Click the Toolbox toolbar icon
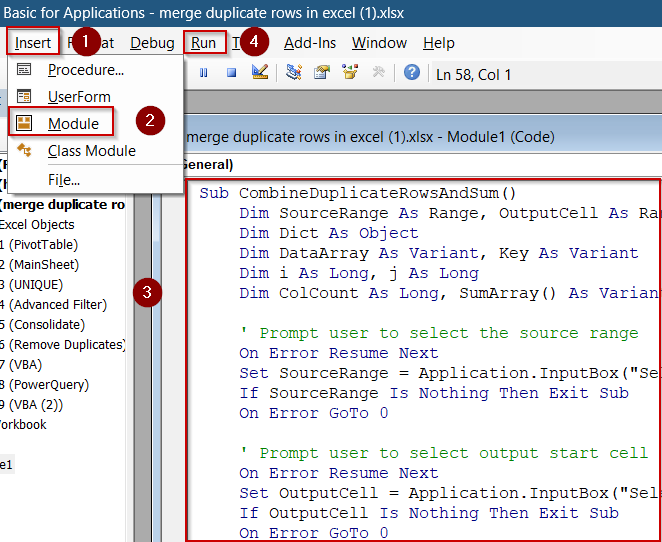 (x=378, y=72)
